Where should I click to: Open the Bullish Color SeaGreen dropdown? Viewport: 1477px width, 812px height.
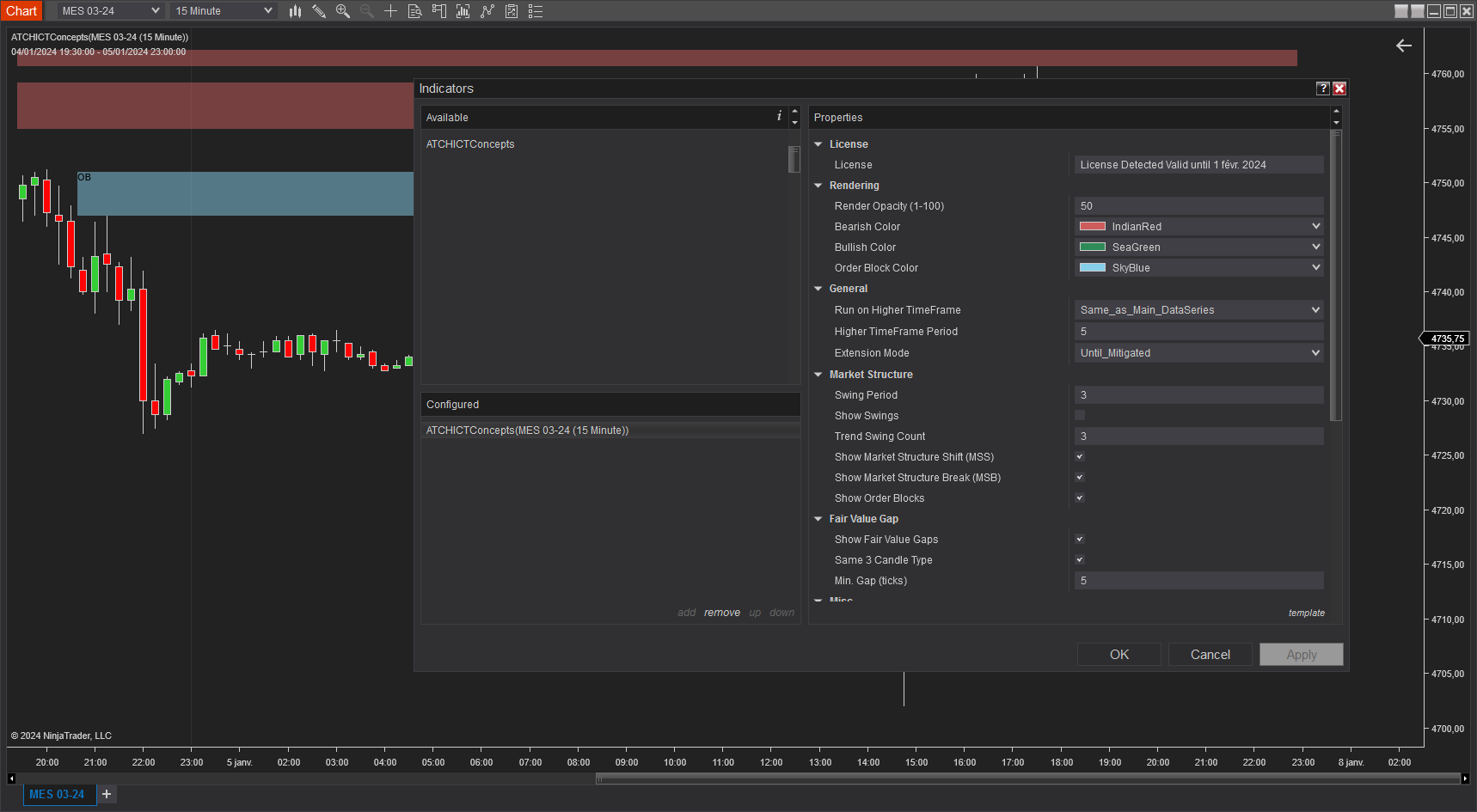point(1198,247)
